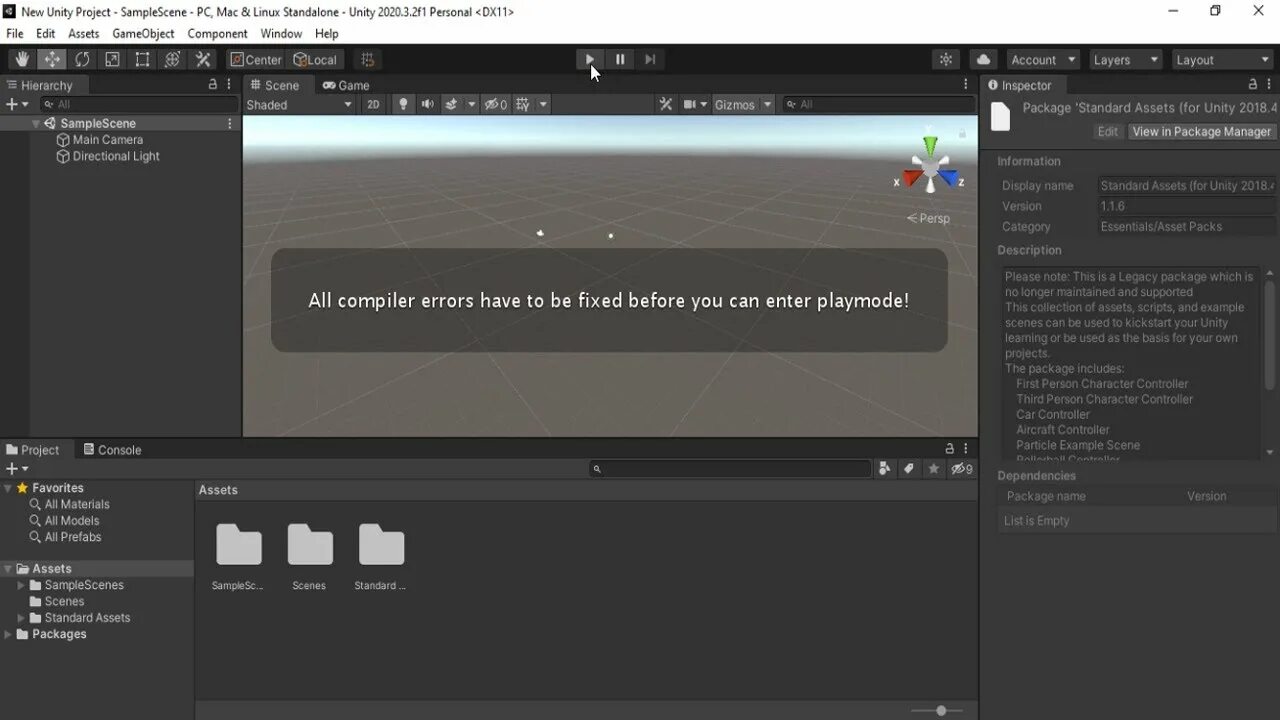Search by label in Project panel
This screenshot has height=720, width=1280.
point(908,469)
